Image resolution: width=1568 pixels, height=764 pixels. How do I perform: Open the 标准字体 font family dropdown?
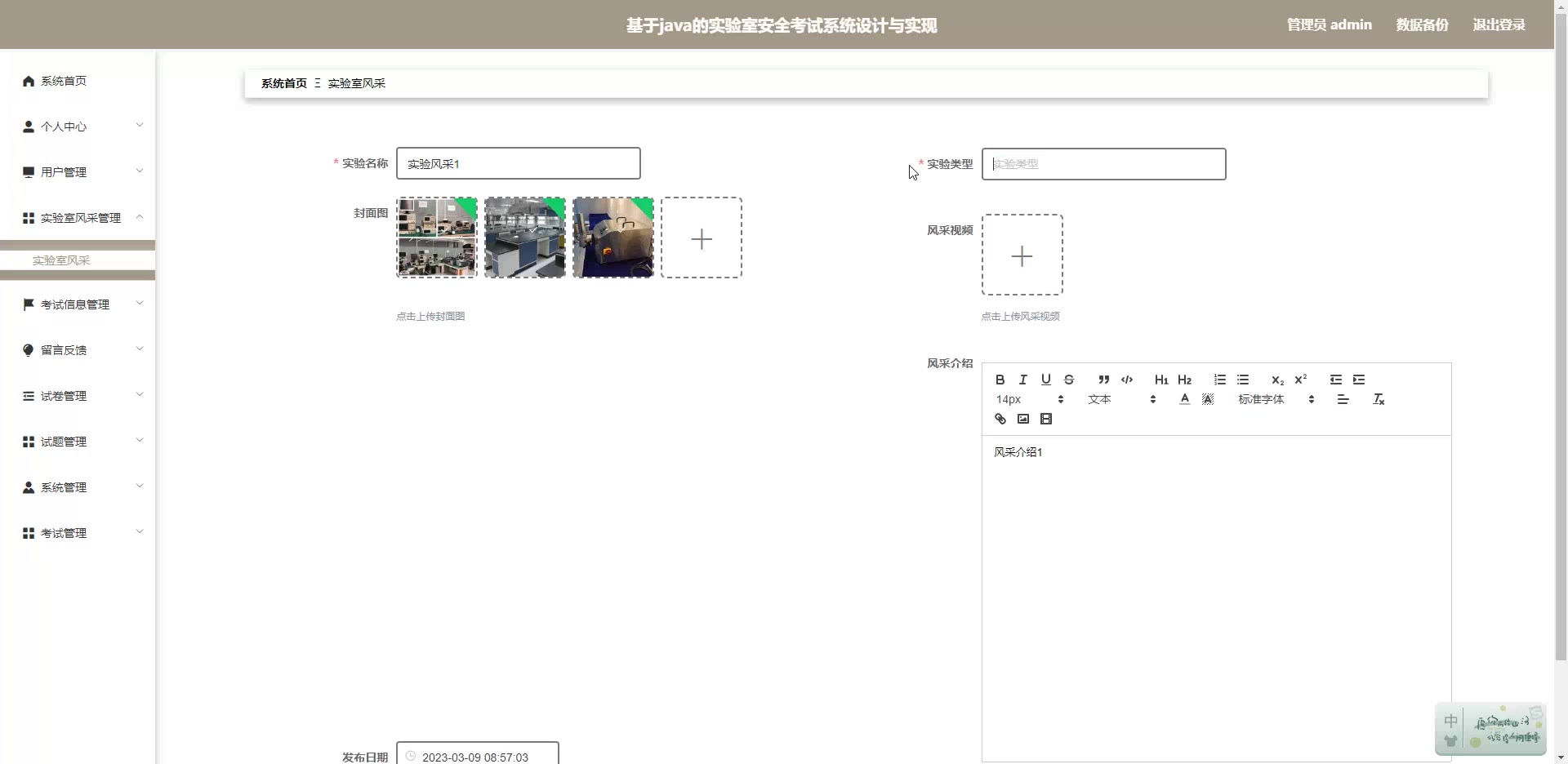click(x=1276, y=399)
